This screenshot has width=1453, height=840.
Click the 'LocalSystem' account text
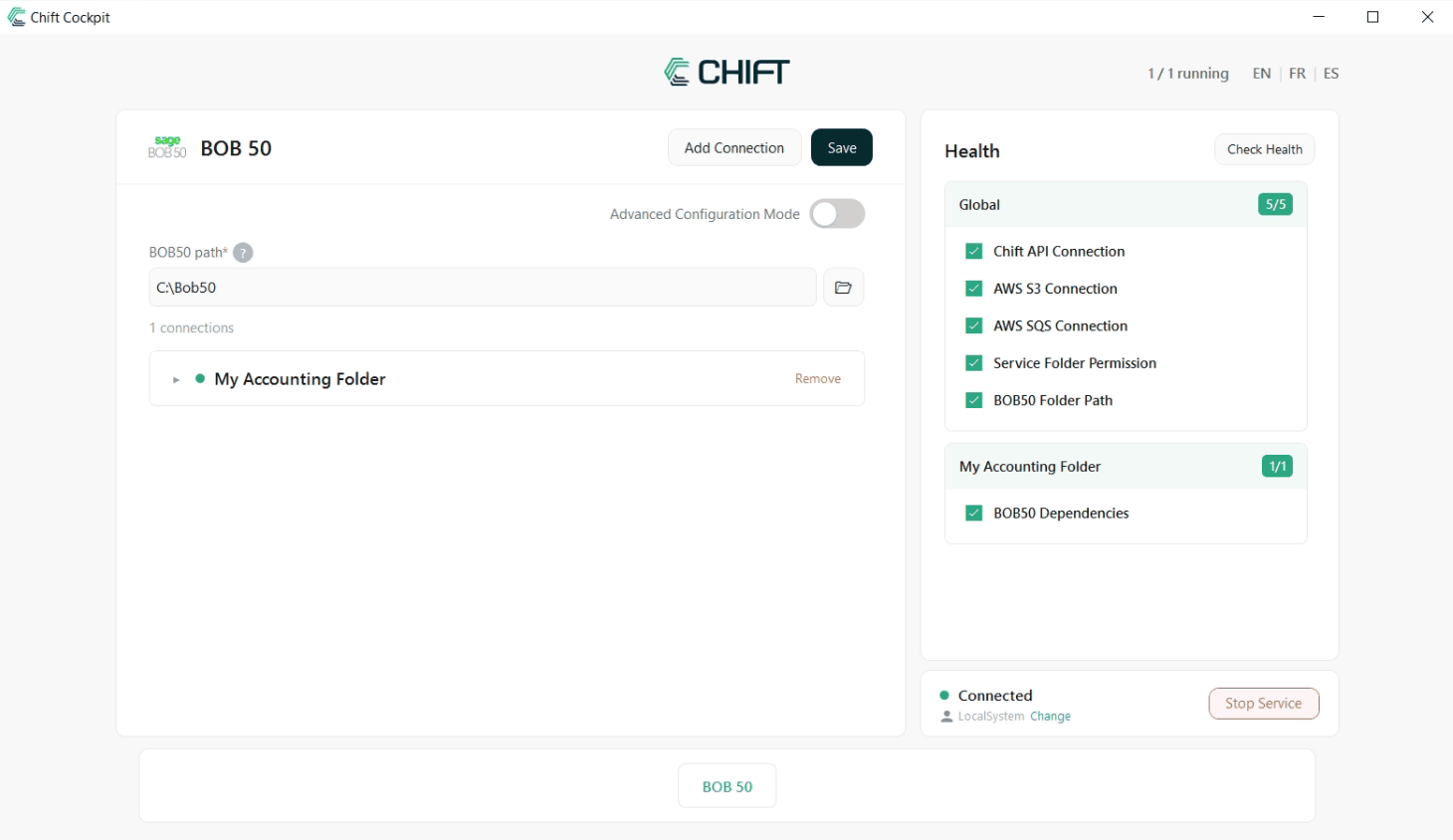pyautogui.click(x=991, y=717)
